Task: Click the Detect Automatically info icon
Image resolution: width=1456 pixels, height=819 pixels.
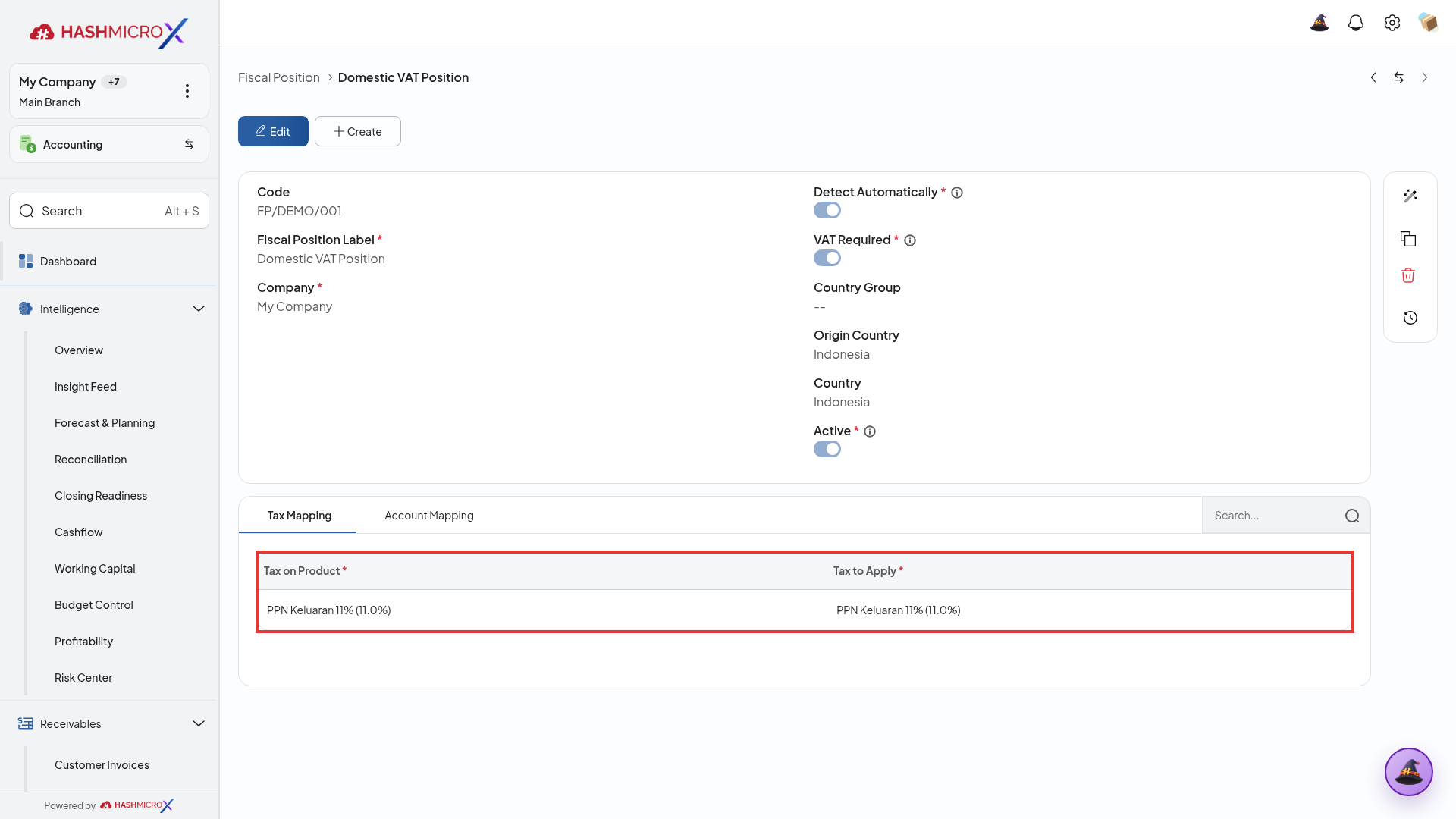Action: [957, 193]
